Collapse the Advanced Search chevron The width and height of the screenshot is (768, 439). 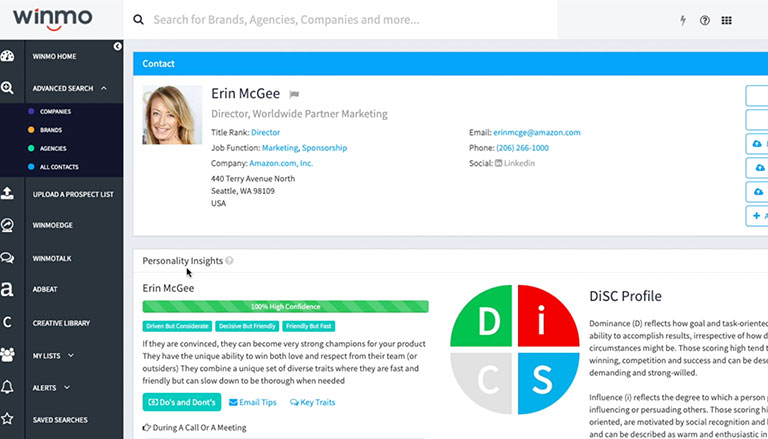(x=103, y=88)
